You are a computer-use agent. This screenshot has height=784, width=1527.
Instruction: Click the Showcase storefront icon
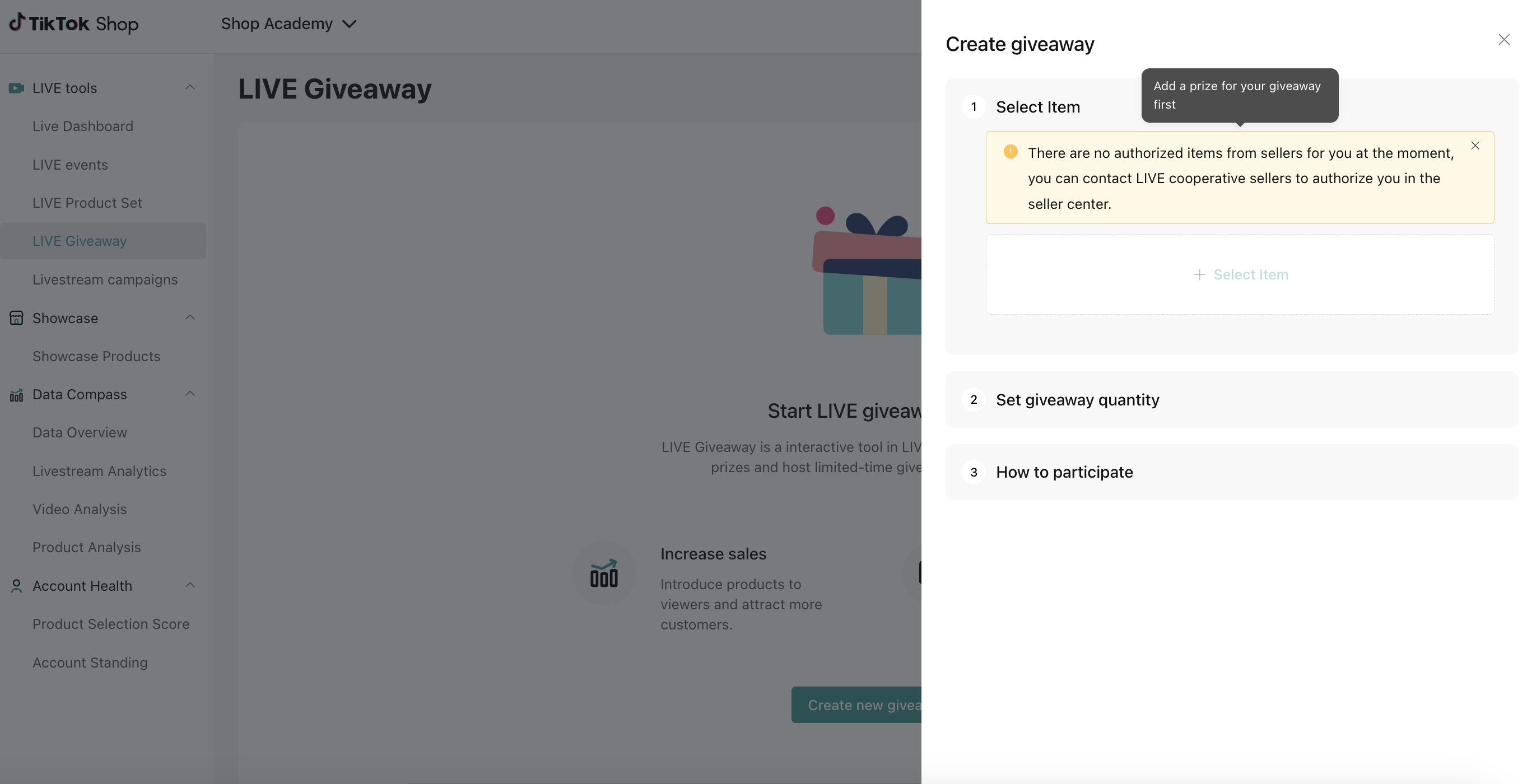pos(16,318)
